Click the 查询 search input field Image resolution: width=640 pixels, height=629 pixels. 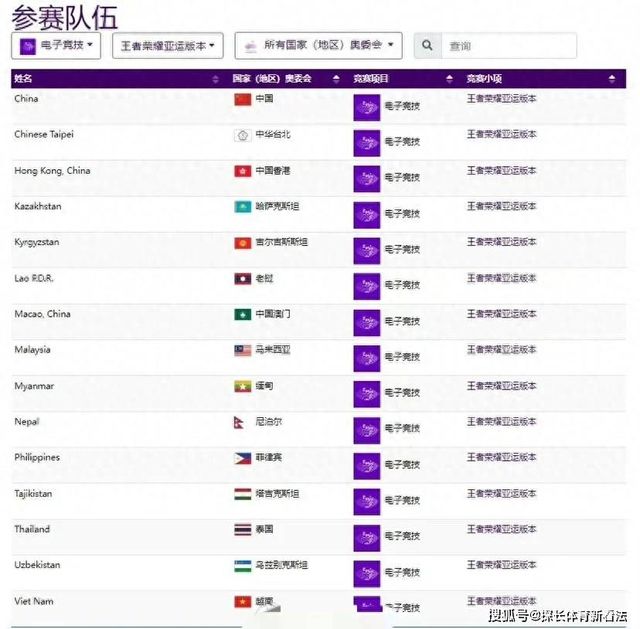click(509, 46)
